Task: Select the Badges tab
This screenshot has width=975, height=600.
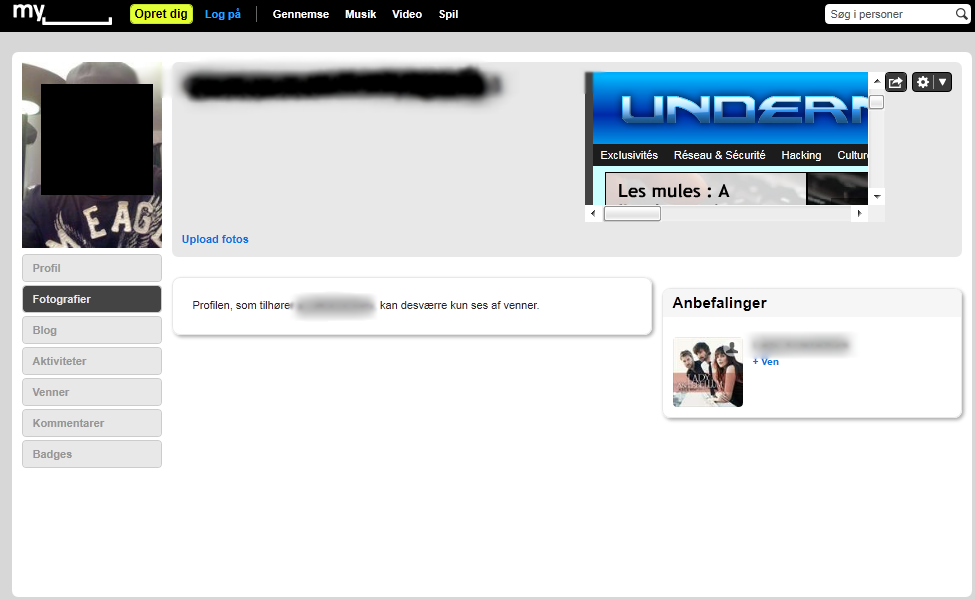Action: [92, 454]
